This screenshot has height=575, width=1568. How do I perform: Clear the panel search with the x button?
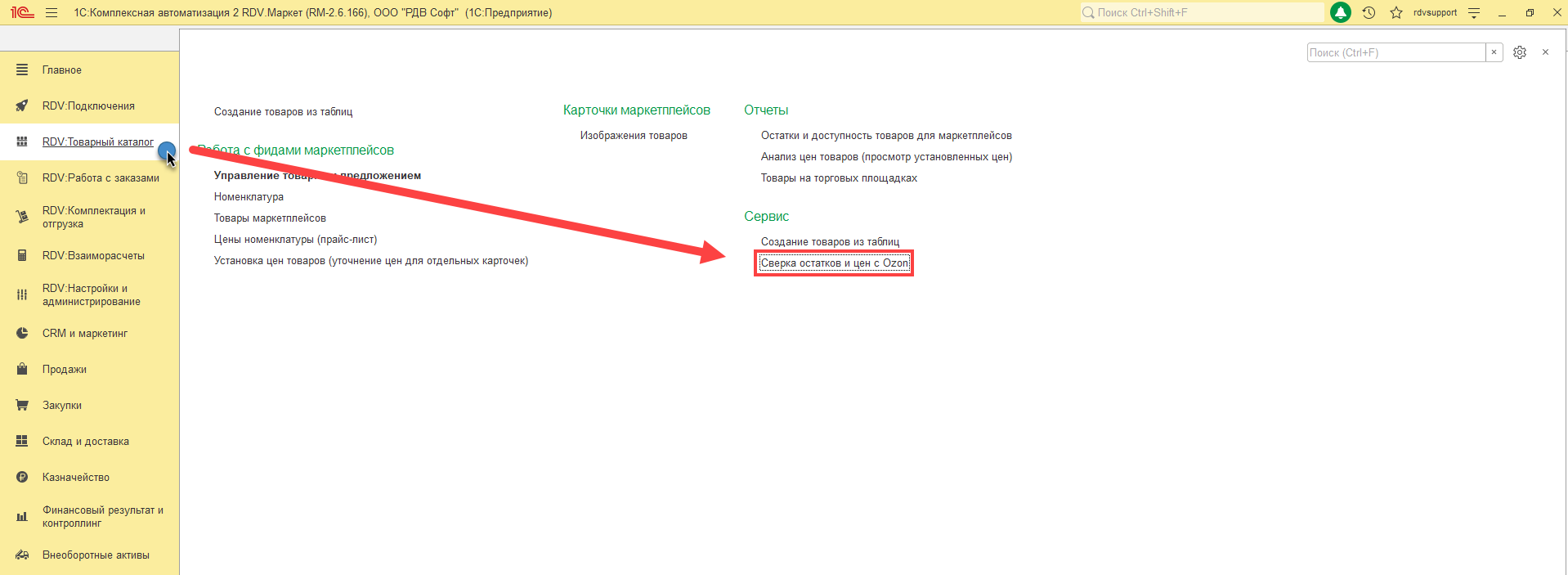tap(1494, 52)
